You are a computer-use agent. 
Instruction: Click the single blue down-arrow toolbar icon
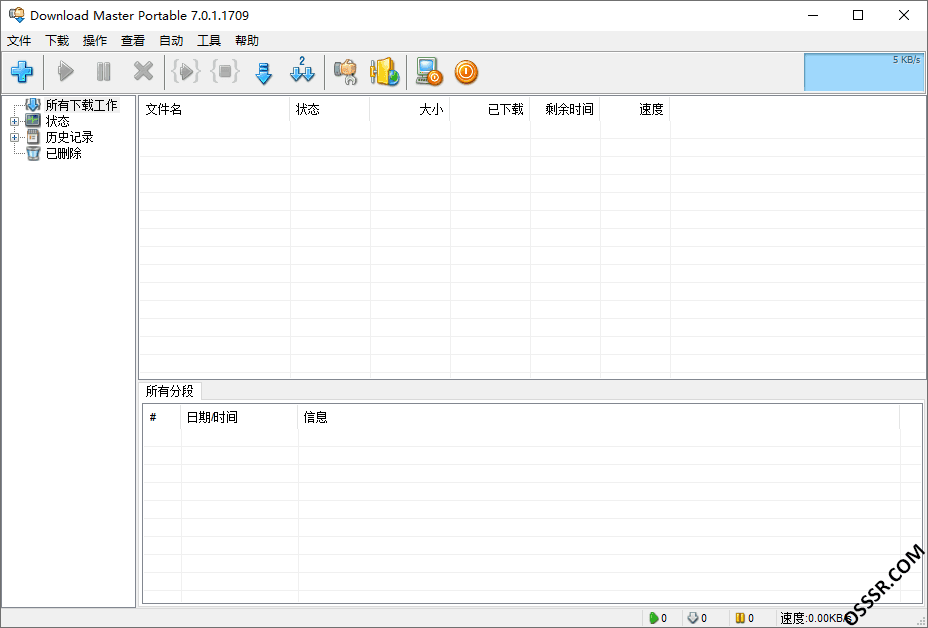tap(263, 72)
